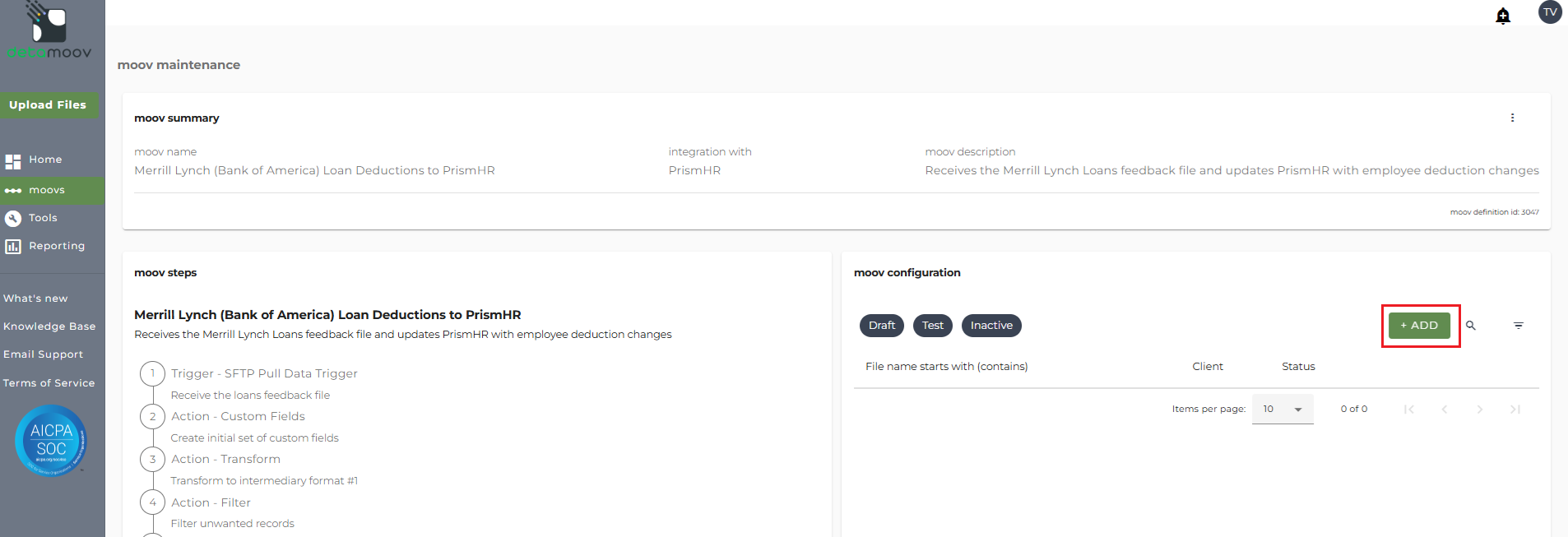The height and width of the screenshot is (537, 1568).
Task: Go to last page of results
Action: (x=1515, y=409)
